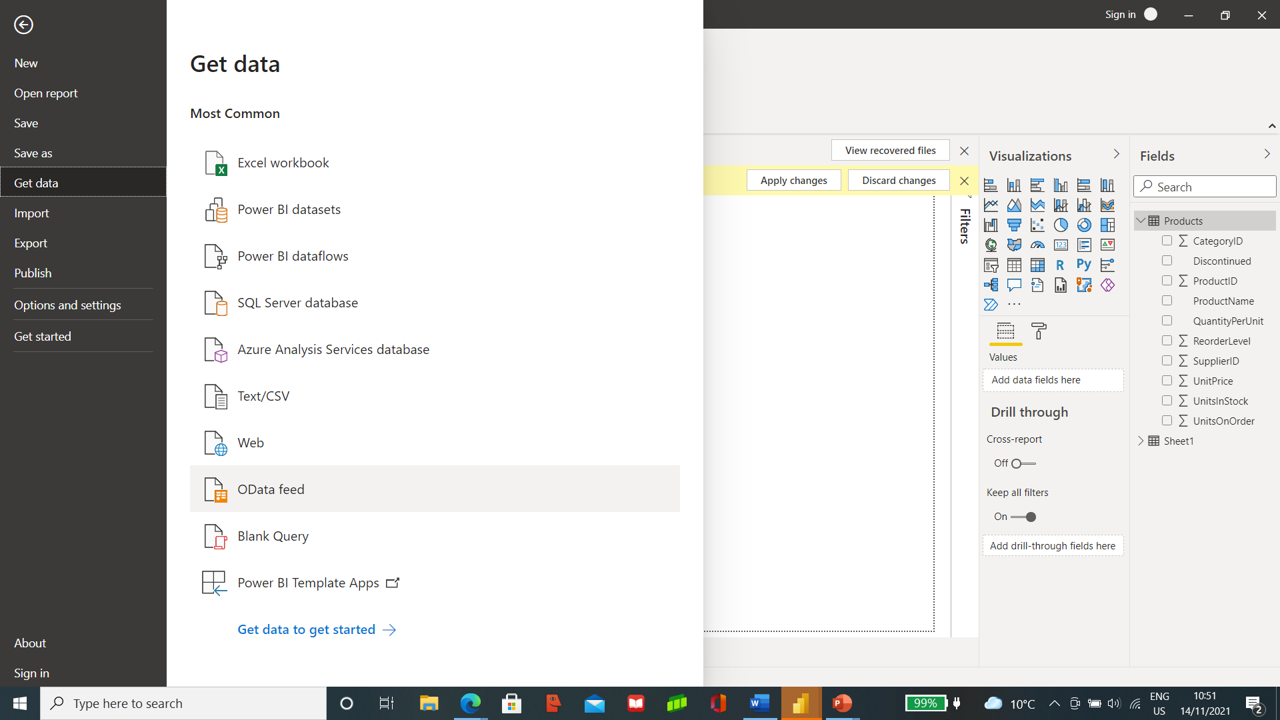1280x720 pixels.
Task: Click View recovered files button
Action: 890,151
